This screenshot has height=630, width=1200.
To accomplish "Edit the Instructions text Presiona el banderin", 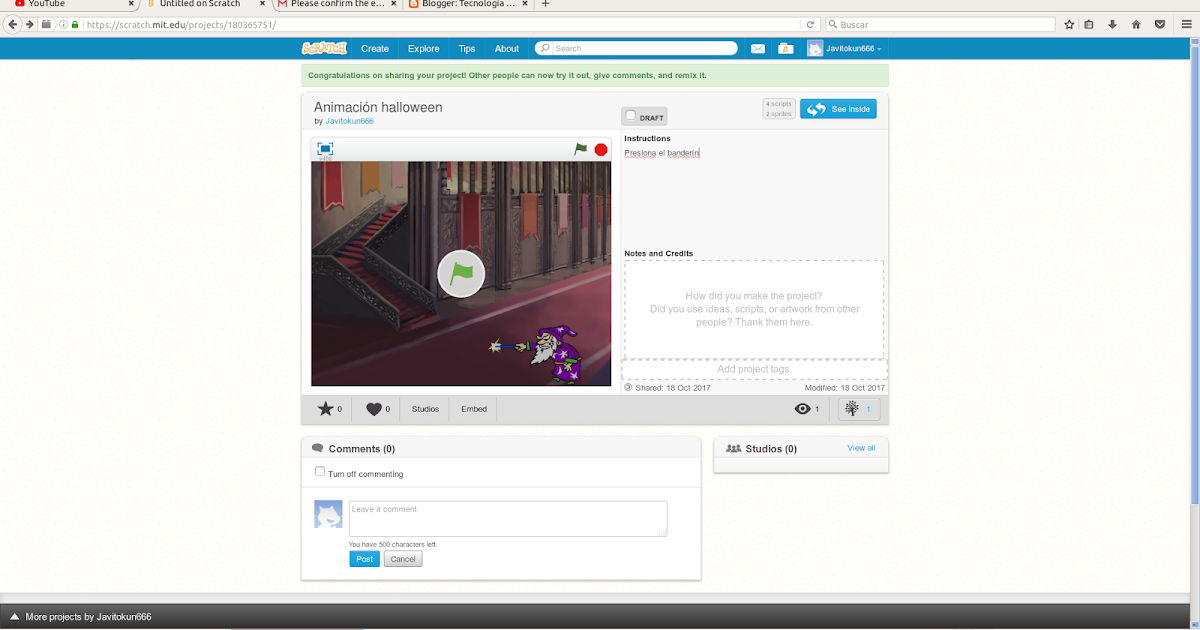I will pos(662,153).
